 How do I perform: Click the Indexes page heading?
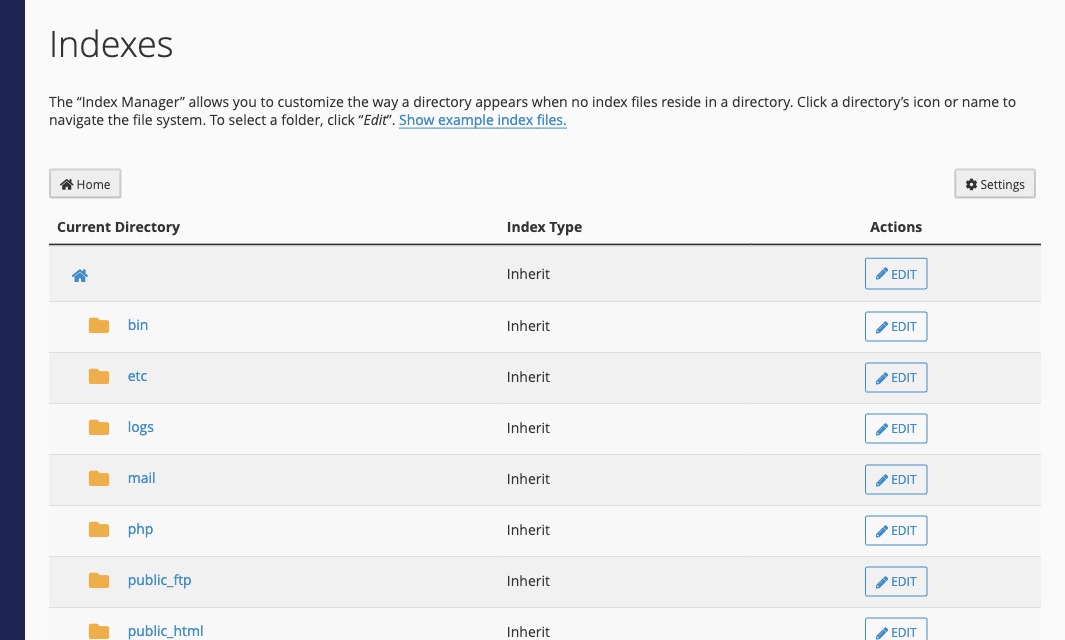pos(111,45)
